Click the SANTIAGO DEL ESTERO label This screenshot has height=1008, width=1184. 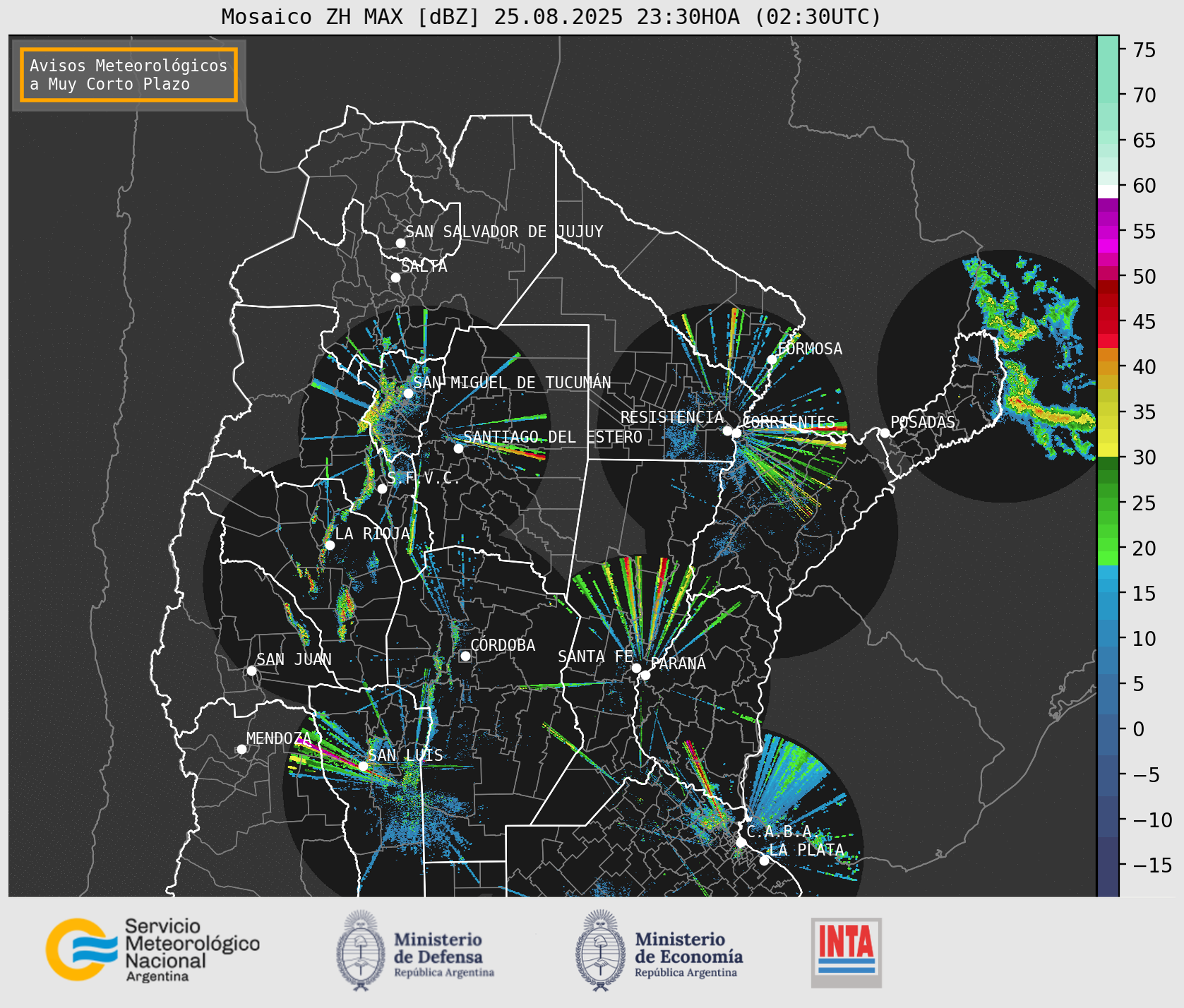[553, 437]
